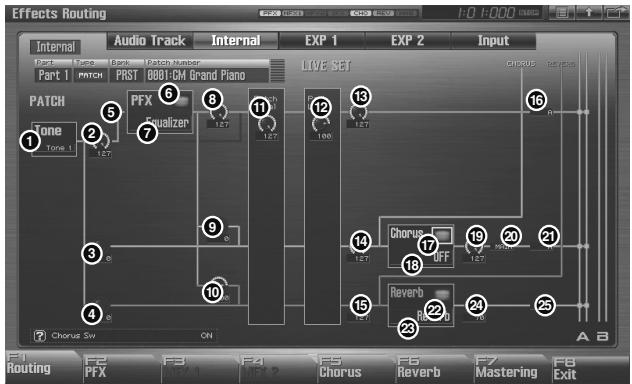The image size is (632, 384).
Task: Click the REV indicator in the title bar
Action: coord(383,13)
